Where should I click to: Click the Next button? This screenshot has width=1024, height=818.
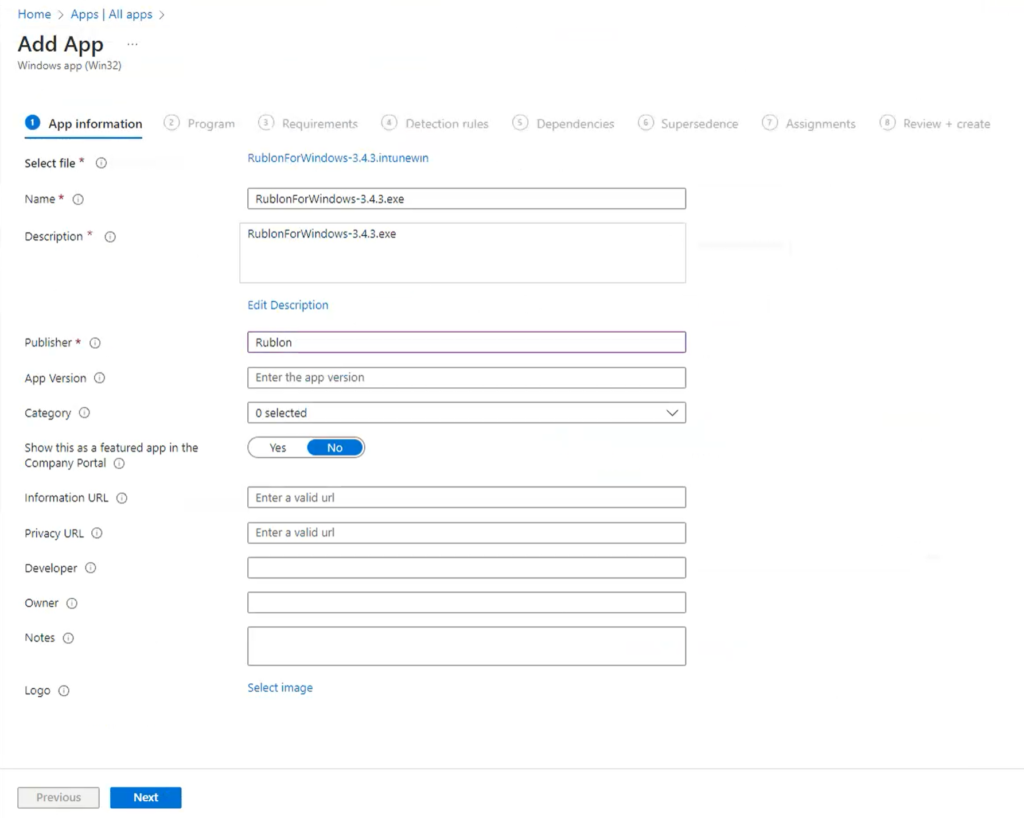point(145,797)
